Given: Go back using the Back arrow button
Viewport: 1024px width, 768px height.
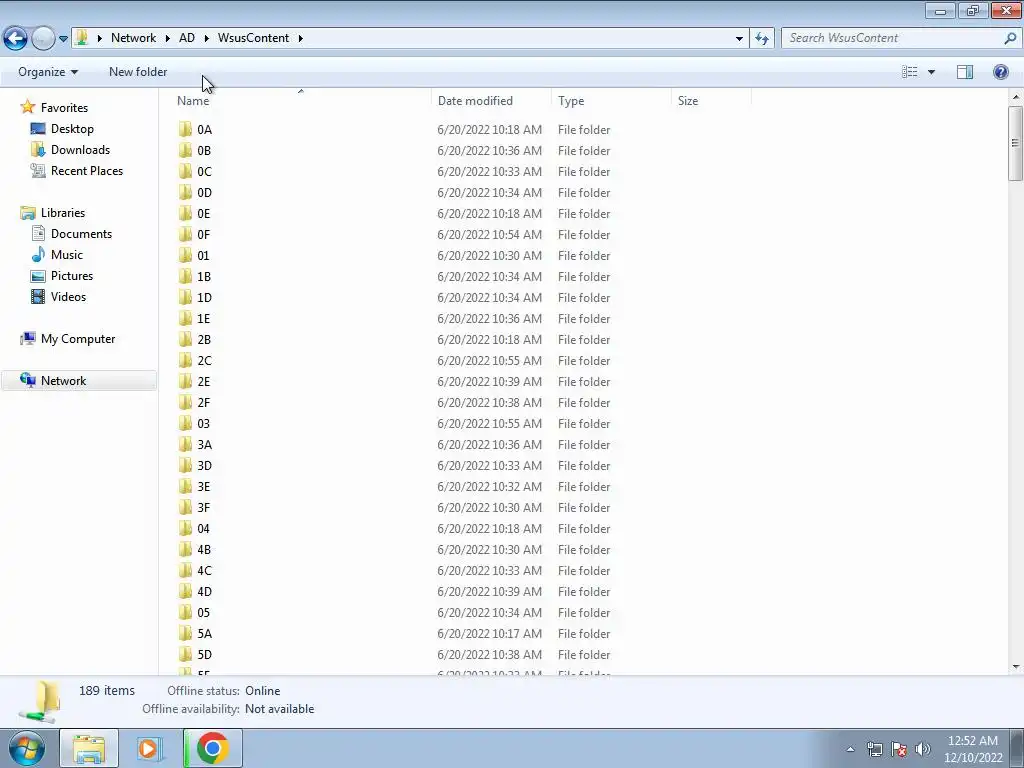Looking at the screenshot, I should (16, 38).
